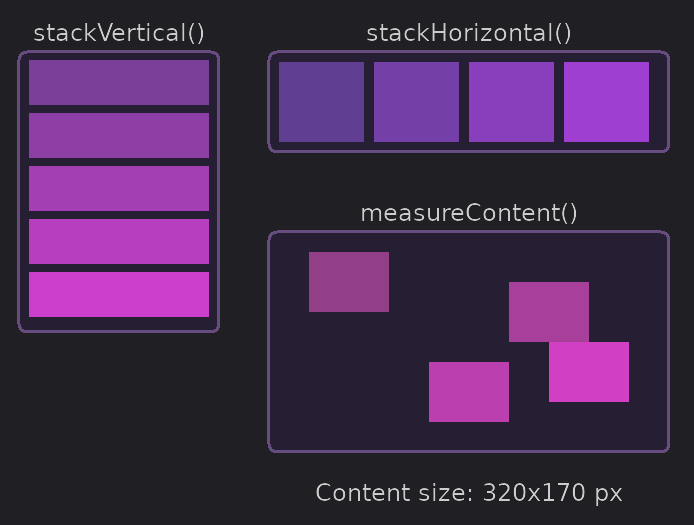Click the bright magenta rectangle in measureContent

589,372
